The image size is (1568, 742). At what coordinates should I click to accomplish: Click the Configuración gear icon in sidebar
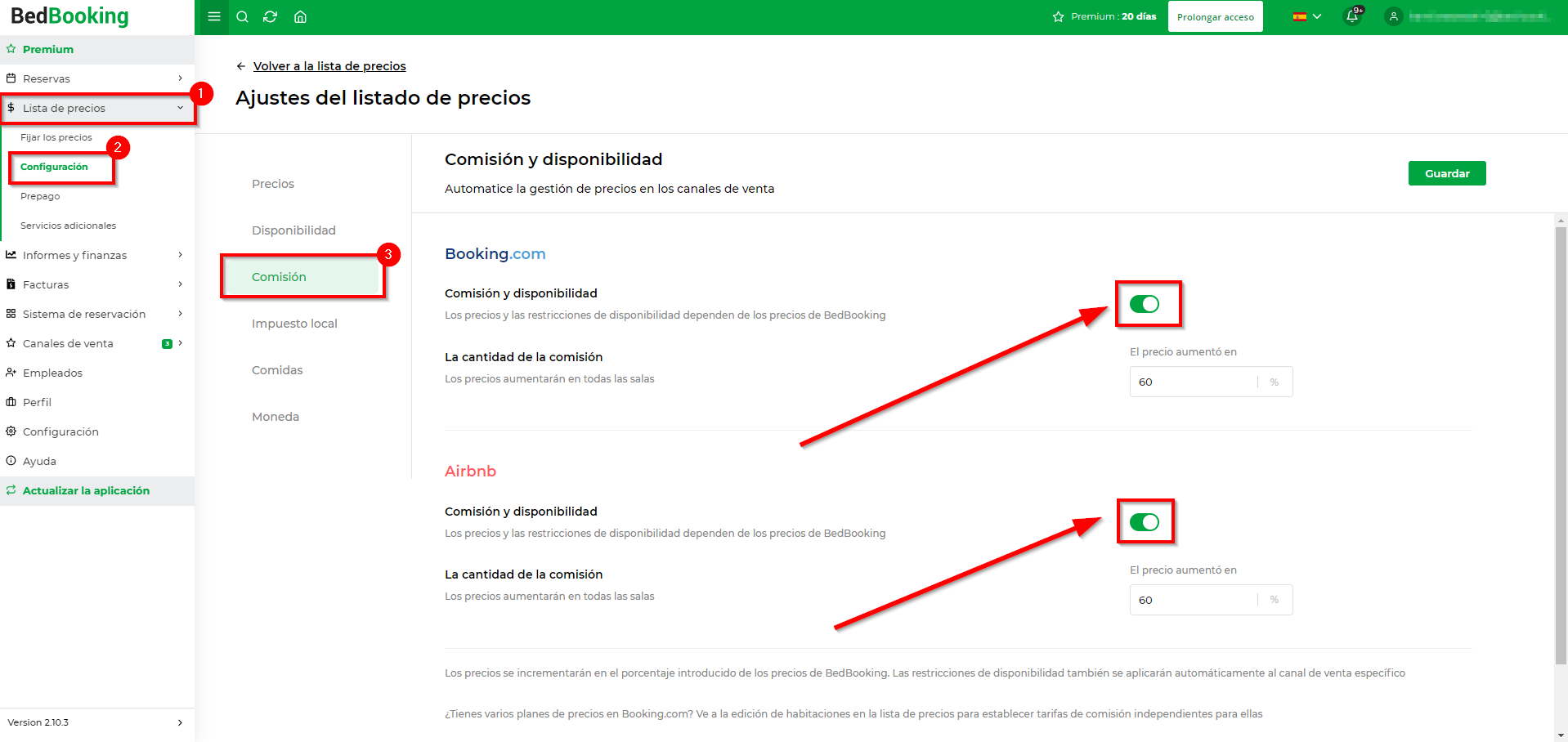(11, 431)
